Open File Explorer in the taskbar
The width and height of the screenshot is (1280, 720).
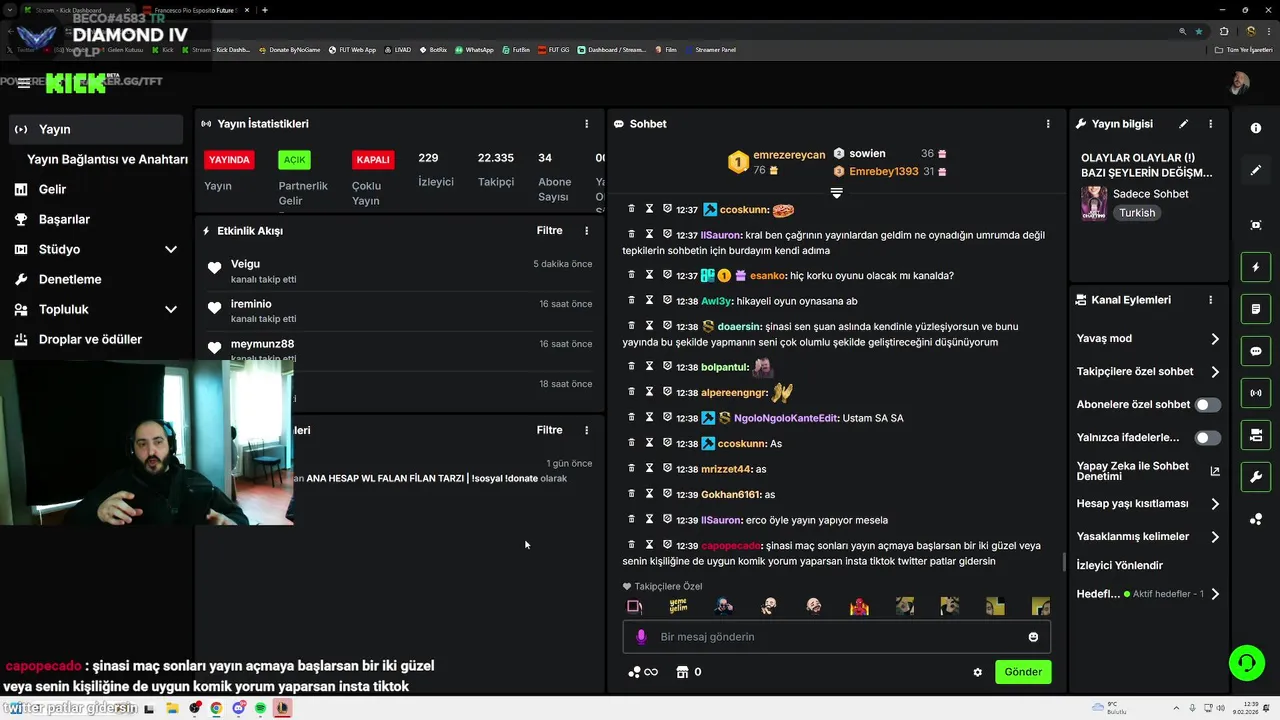172,708
